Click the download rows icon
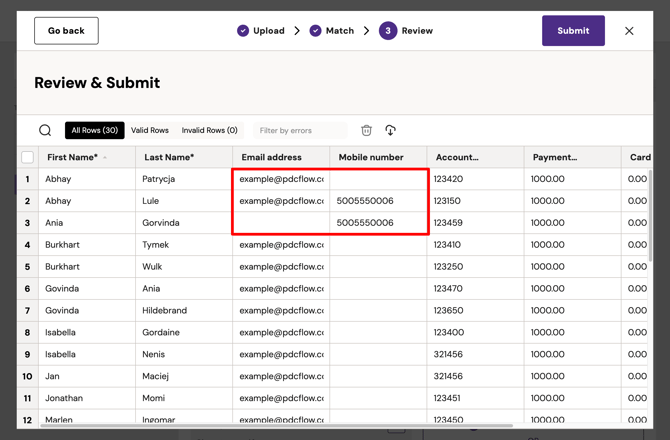This screenshot has height=440, width=670. (390, 130)
